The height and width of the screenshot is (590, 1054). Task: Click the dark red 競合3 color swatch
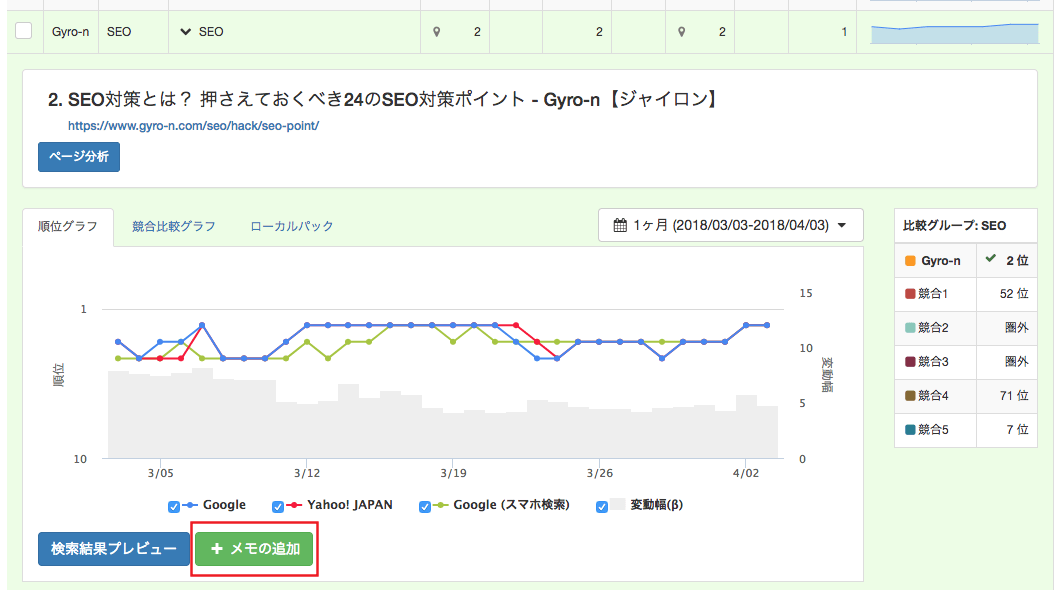coord(910,362)
